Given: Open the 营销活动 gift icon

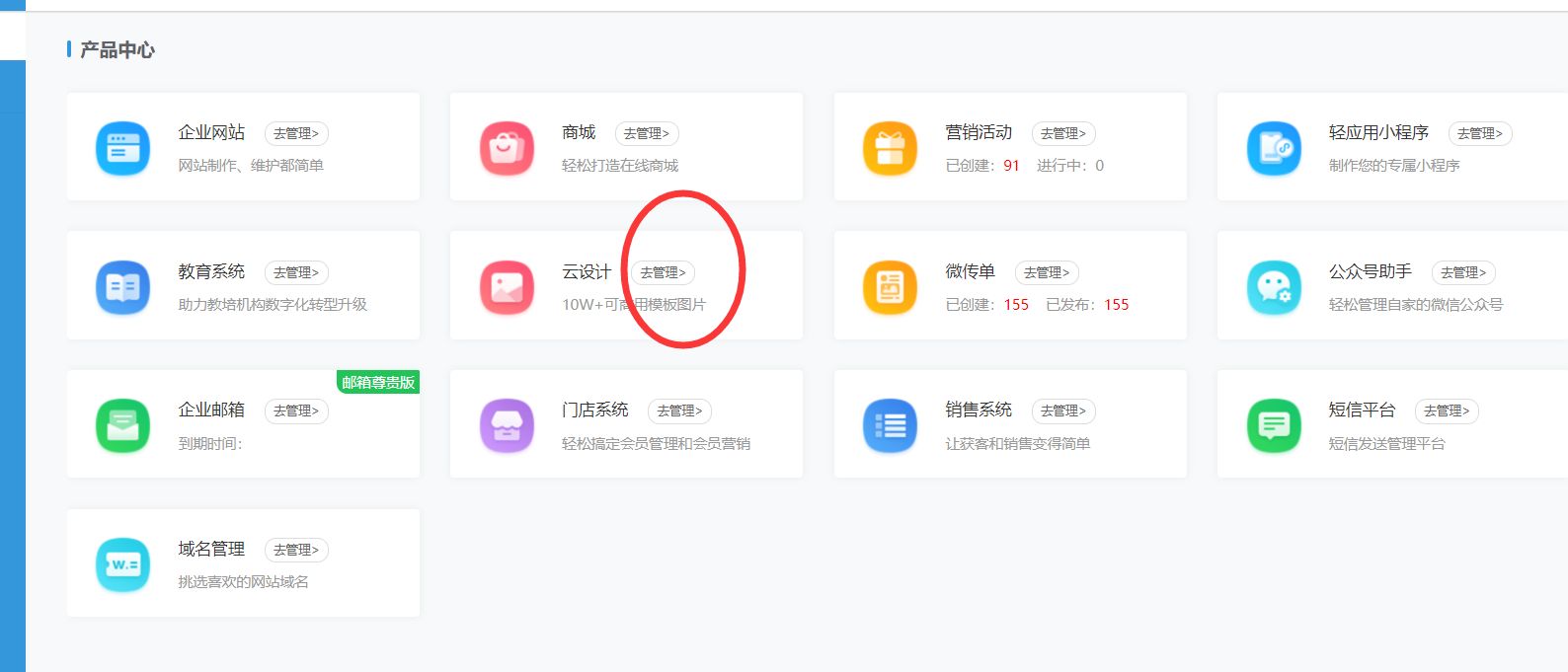Looking at the screenshot, I should click(890, 148).
